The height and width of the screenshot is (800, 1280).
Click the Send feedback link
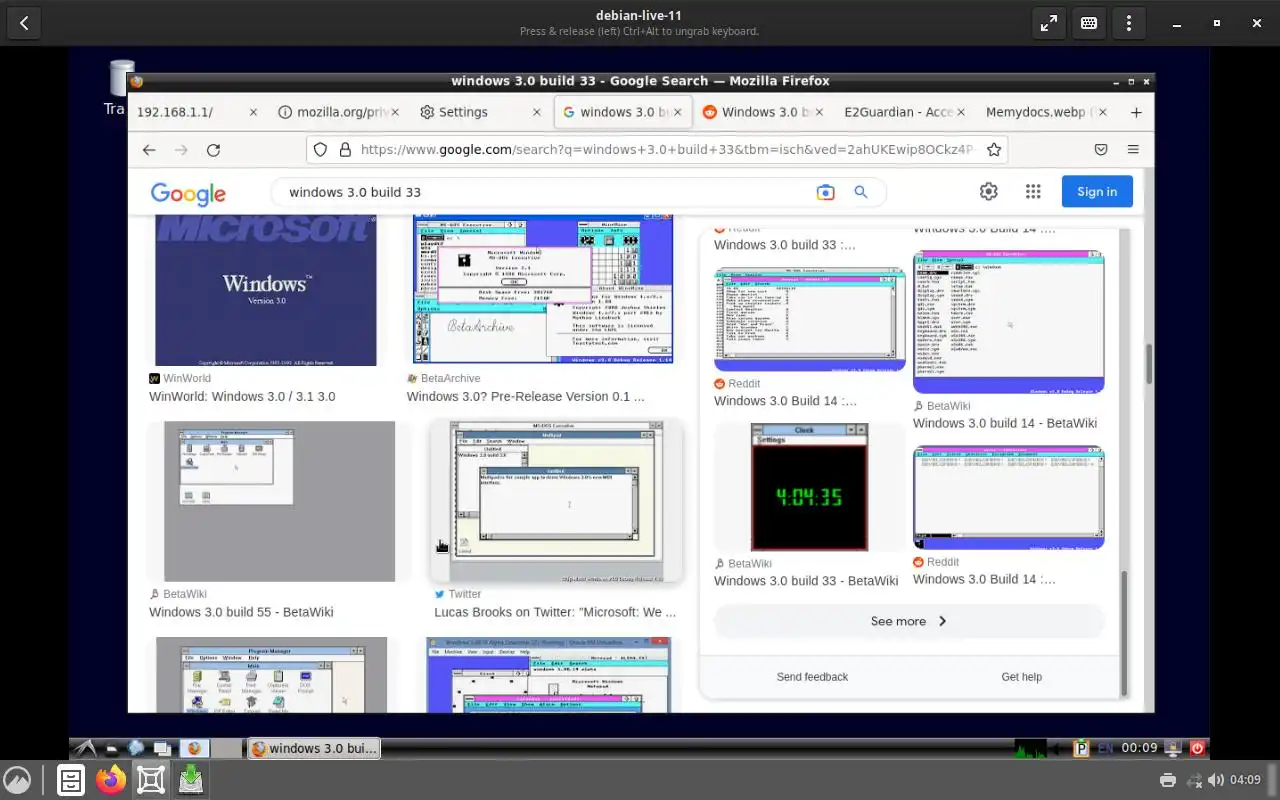click(x=812, y=677)
